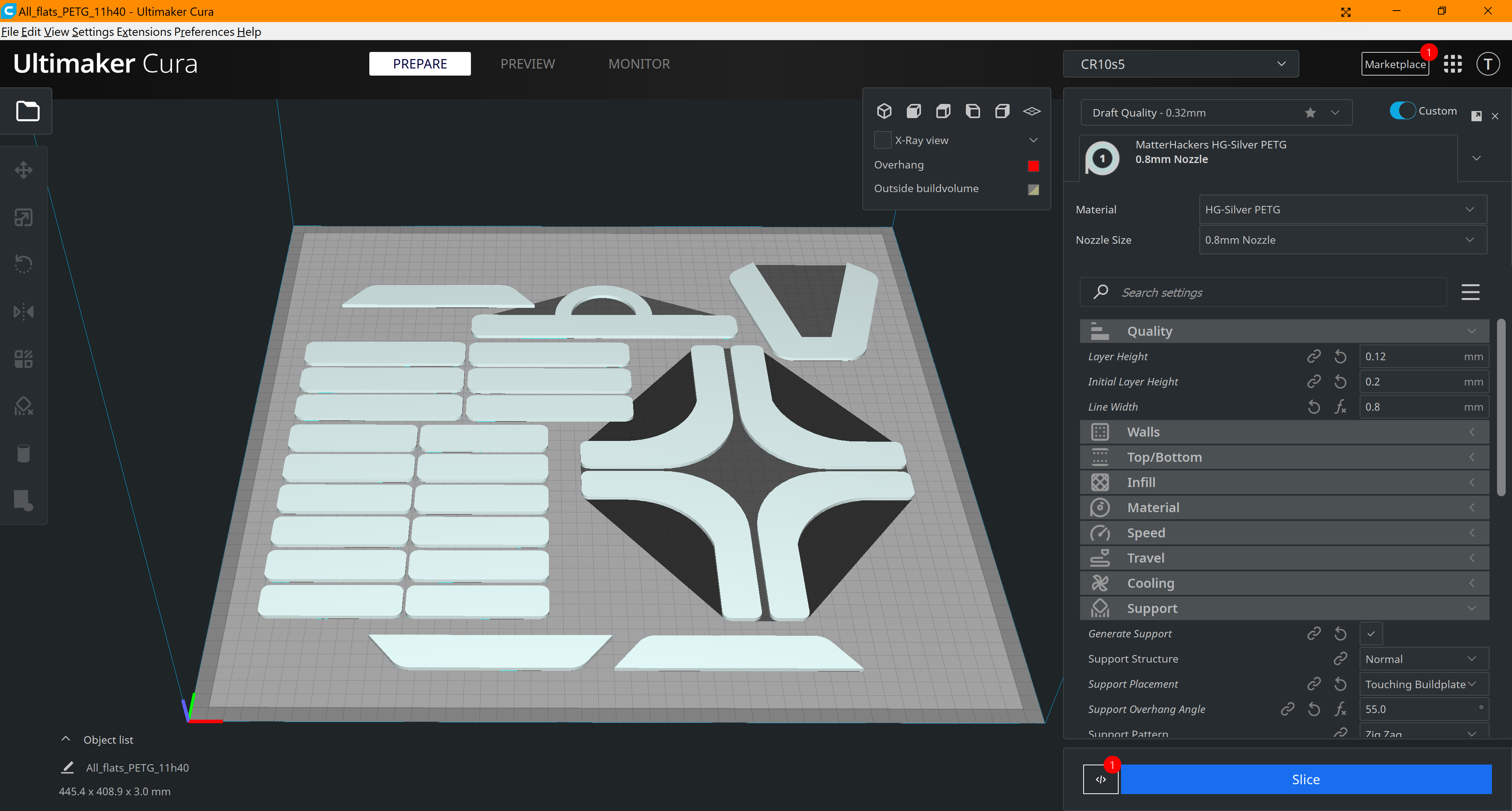The height and width of the screenshot is (811, 1512).
Task: Open the CR10s5 printer dropdown
Action: pos(1180,64)
